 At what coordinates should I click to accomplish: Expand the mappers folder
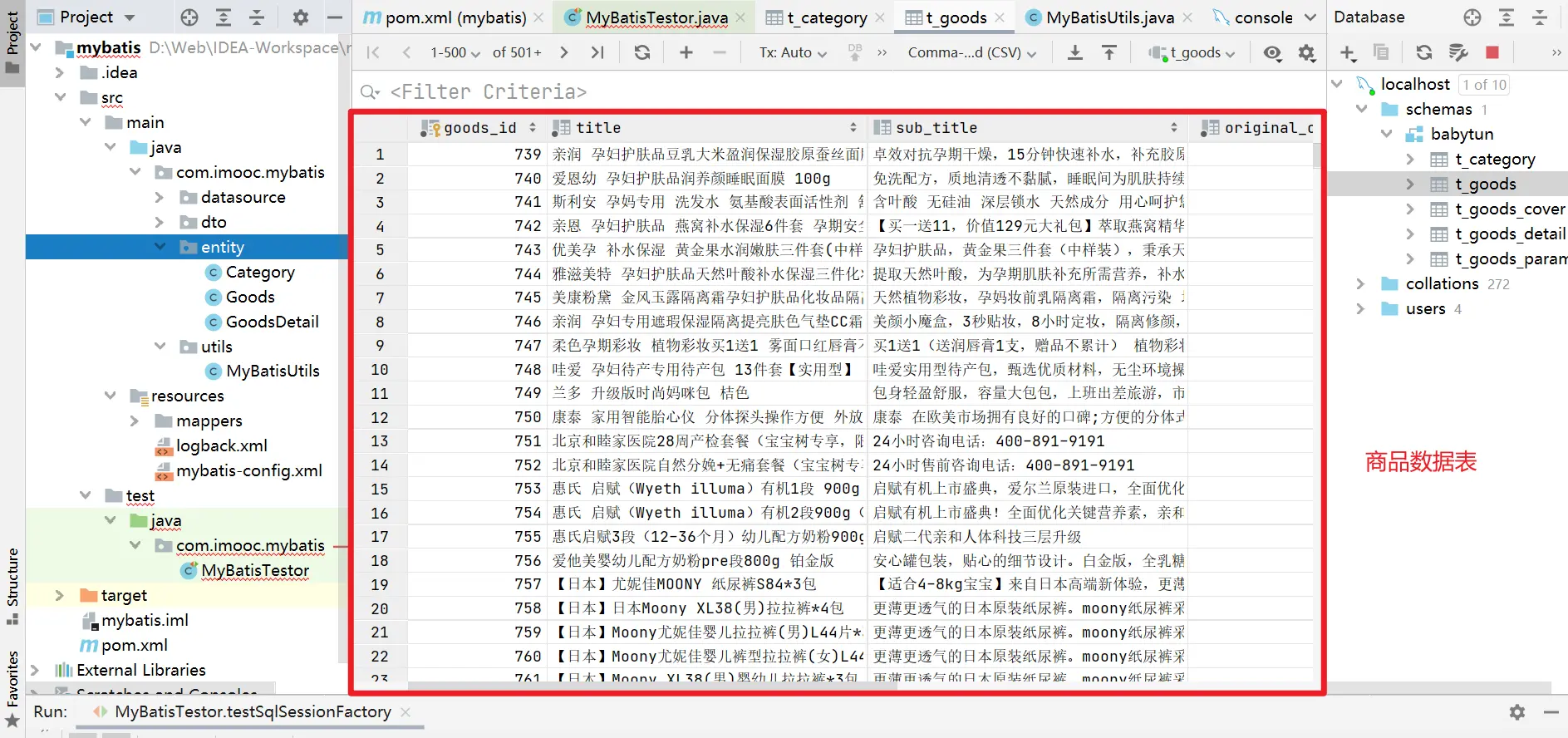coord(135,421)
